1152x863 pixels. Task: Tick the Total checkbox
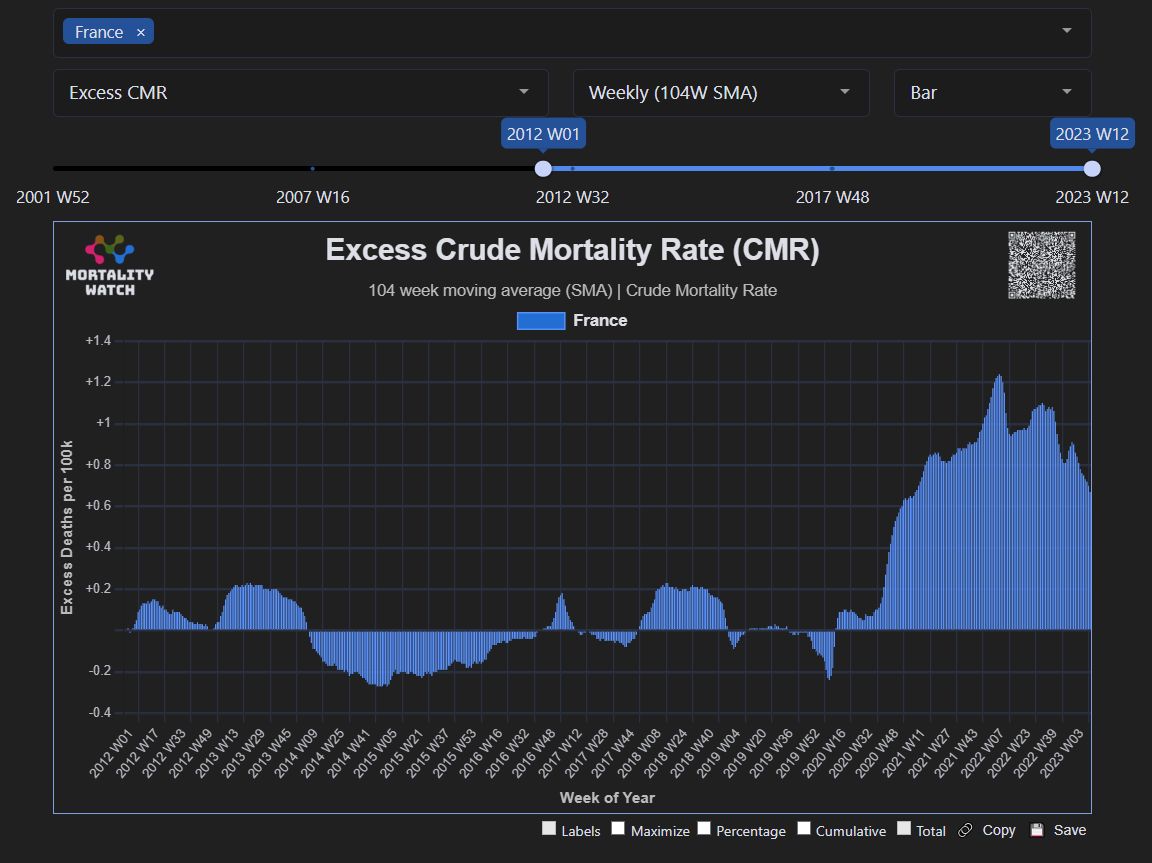pos(904,829)
